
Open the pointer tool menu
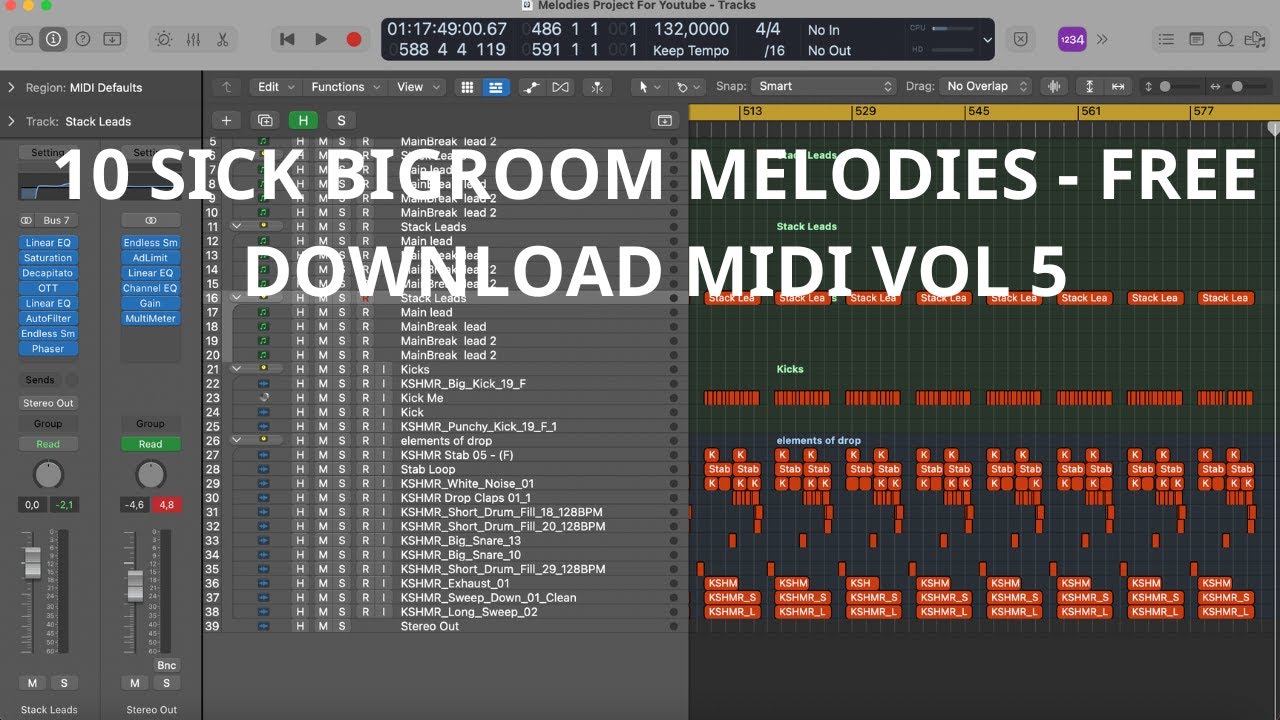(x=650, y=87)
